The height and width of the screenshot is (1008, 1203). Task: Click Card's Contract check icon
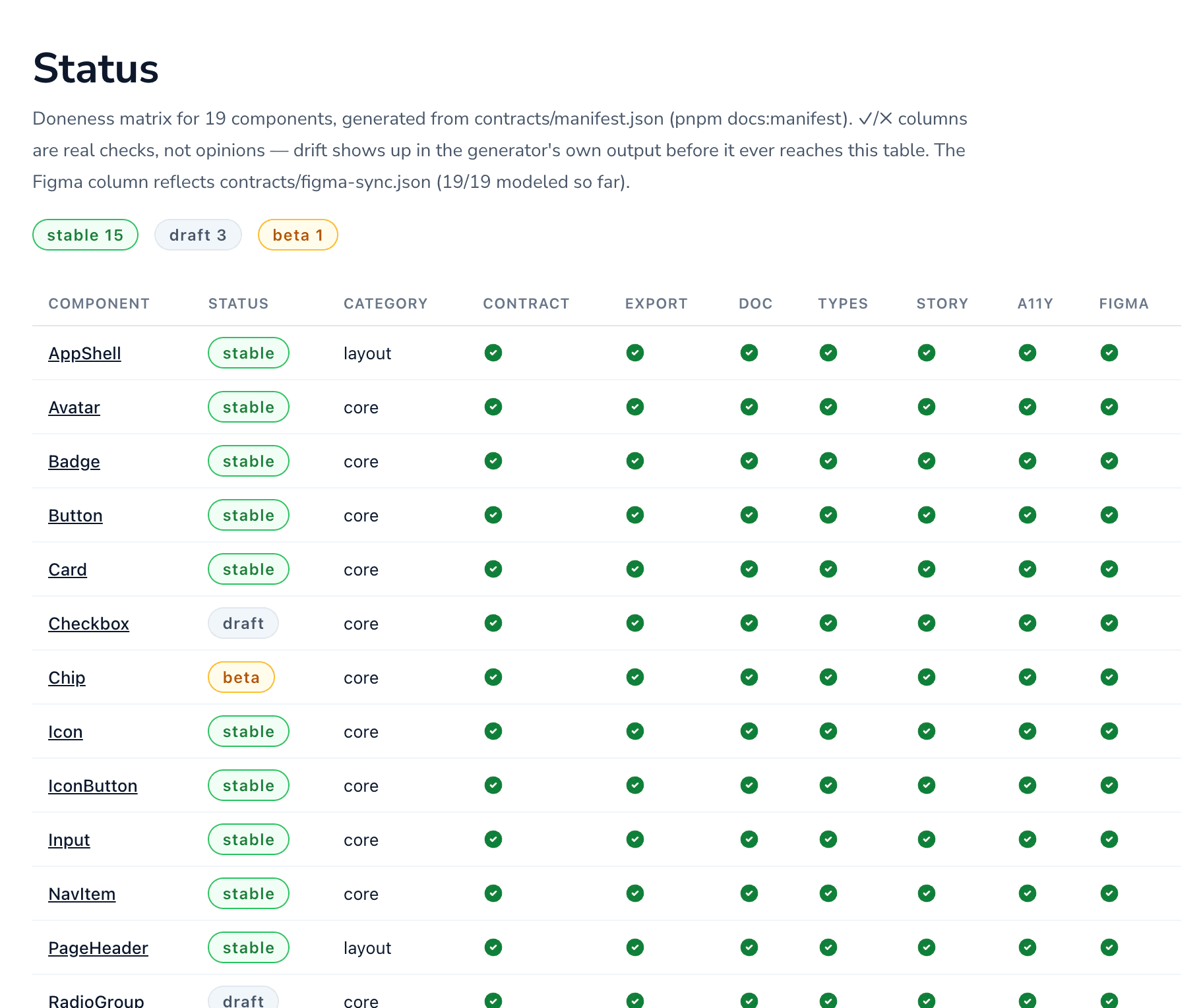pyautogui.click(x=493, y=569)
